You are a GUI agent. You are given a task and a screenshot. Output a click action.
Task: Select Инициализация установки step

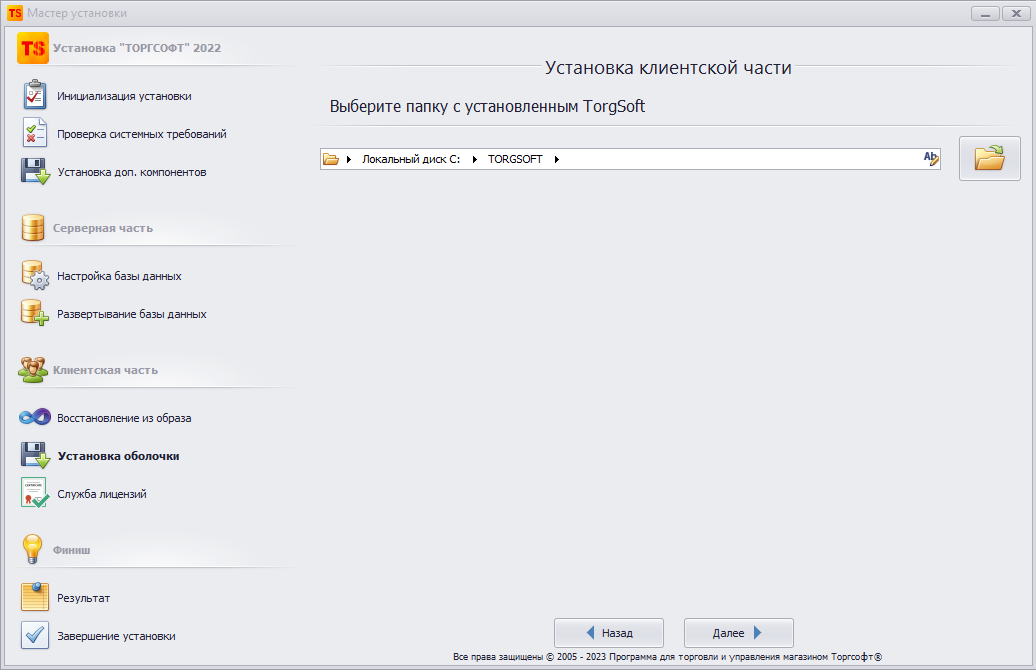(124, 96)
